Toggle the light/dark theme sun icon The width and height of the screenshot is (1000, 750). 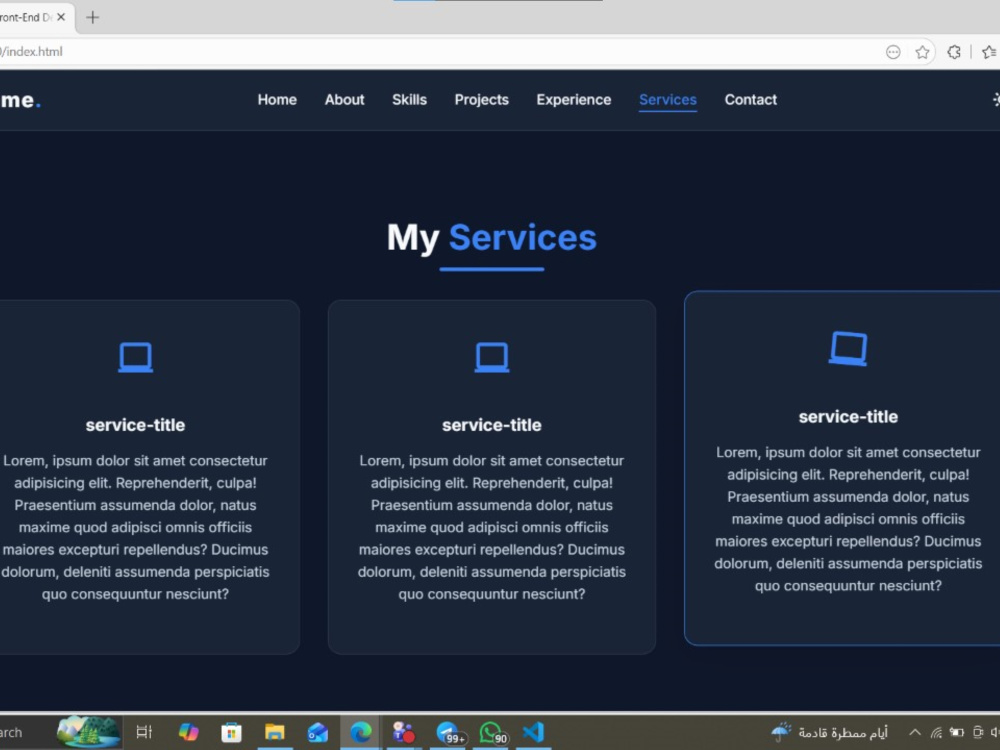coord(996,99)
